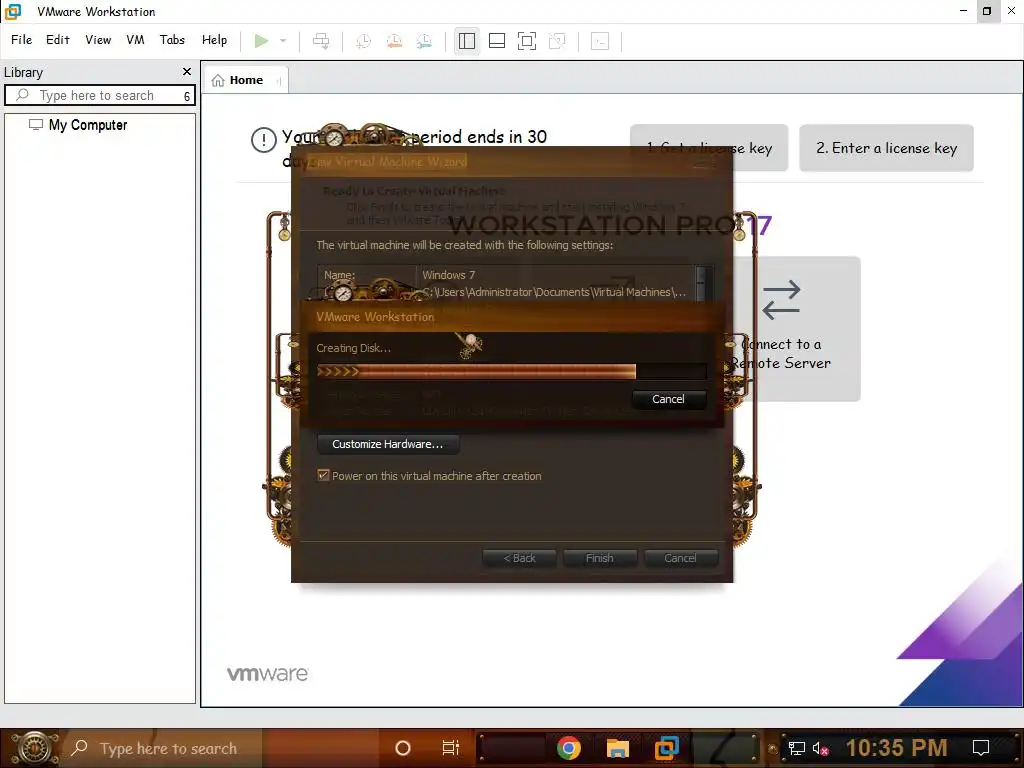
Task: Click Customize Hardware button
Action: (387, 444)
